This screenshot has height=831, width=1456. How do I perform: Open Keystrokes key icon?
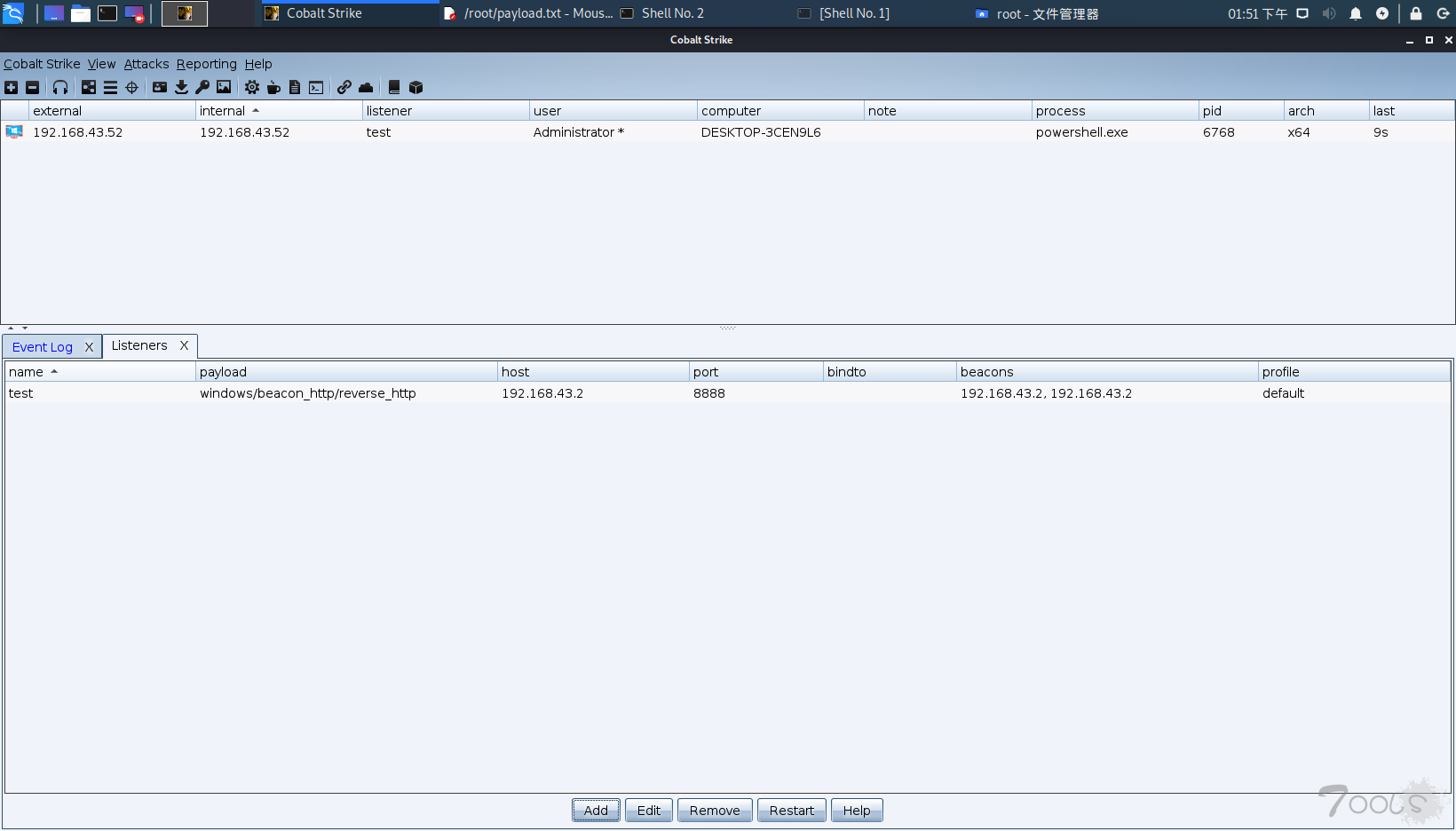click(202, 87)
